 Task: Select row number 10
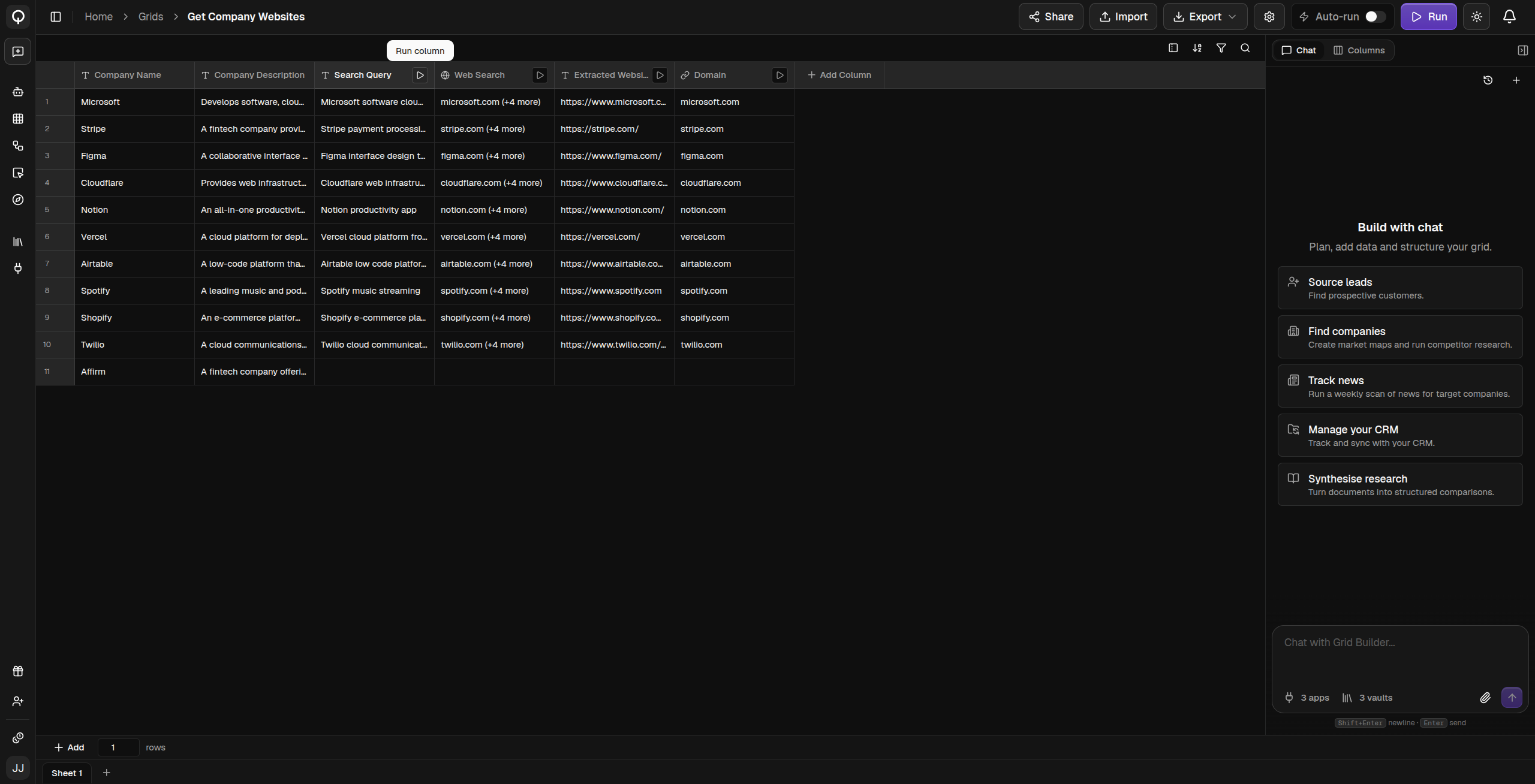click(x=47, y=345)
